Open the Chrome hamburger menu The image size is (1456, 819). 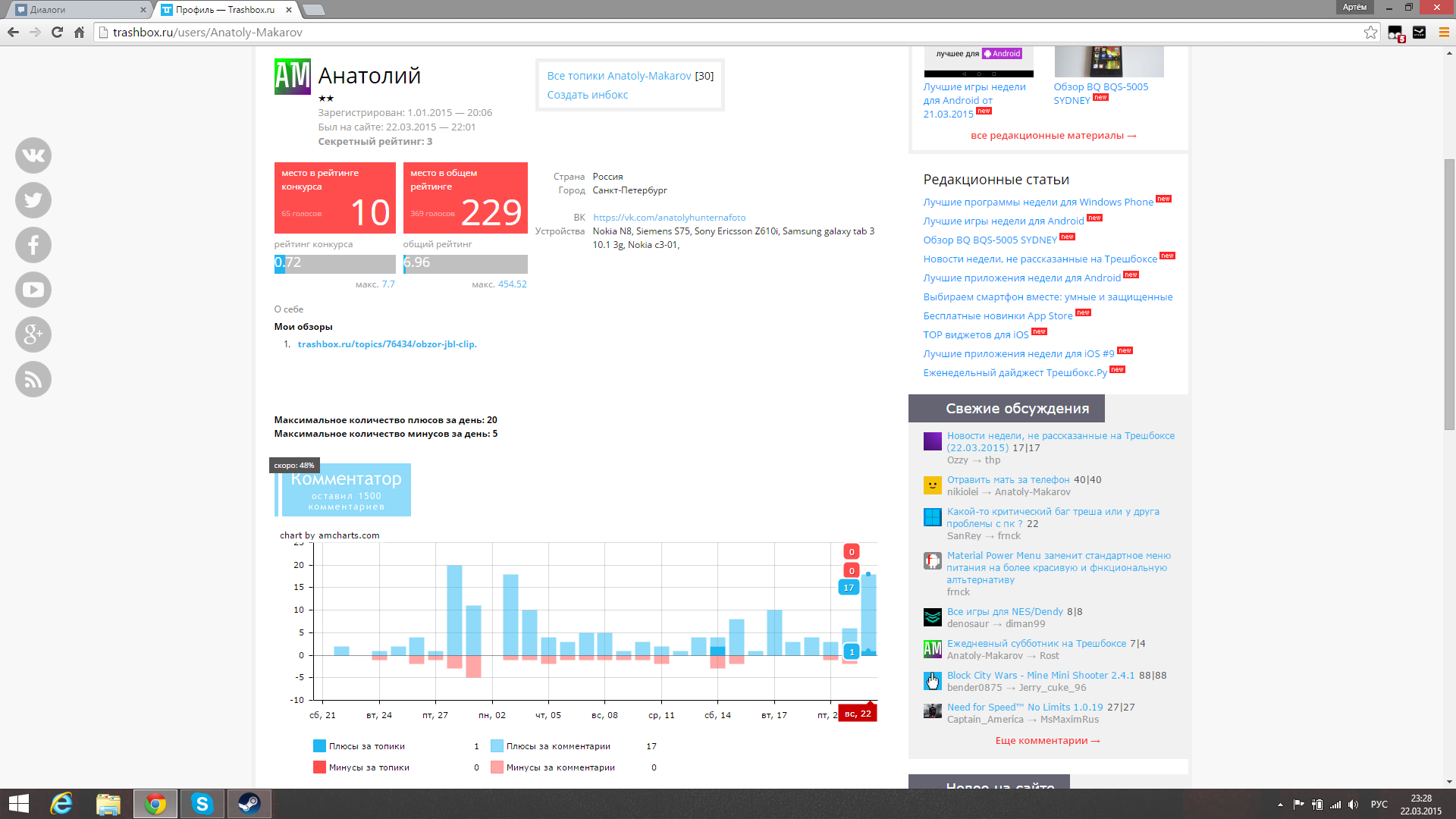pyautogui.click(x=1444, y=33)
